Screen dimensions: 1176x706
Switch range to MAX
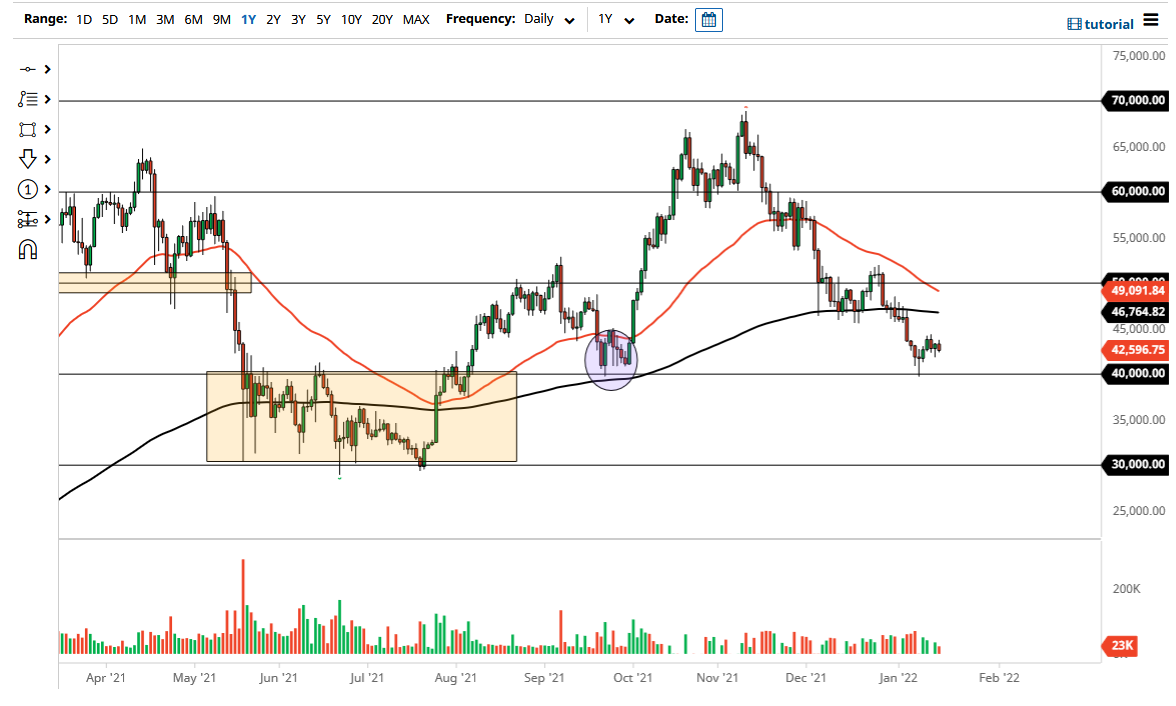coord(416,19)
